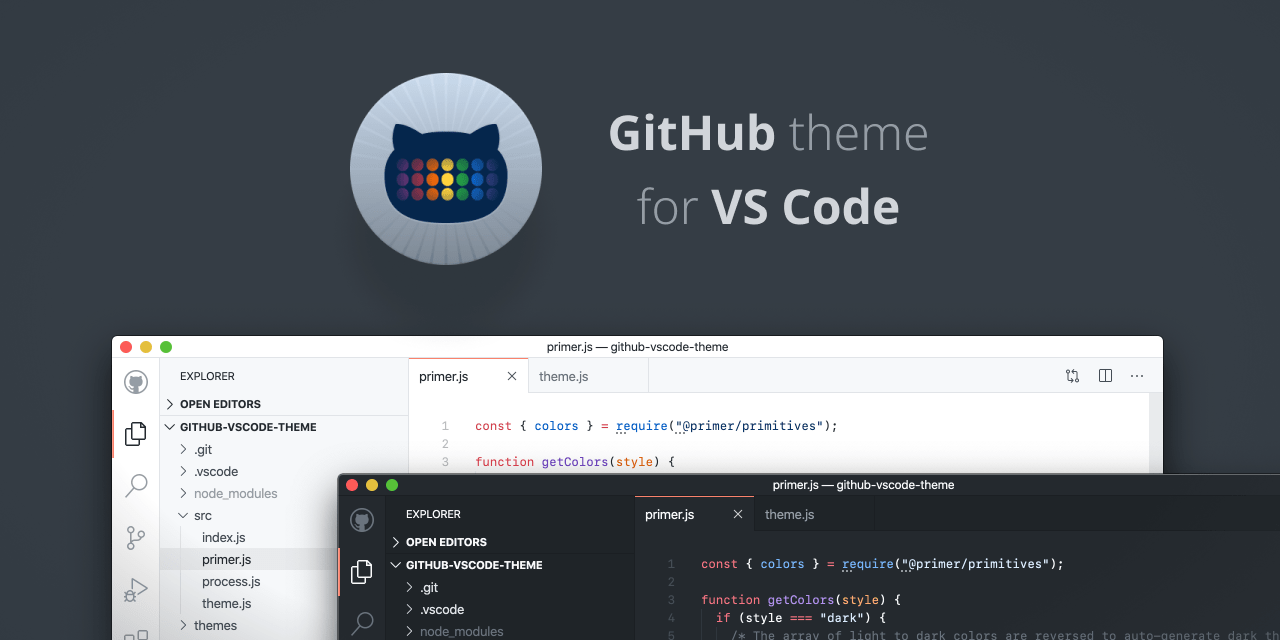Click GitHub icon in dark window activity bar
This screenshot has width=1280, height=640.
pos(362,520)
